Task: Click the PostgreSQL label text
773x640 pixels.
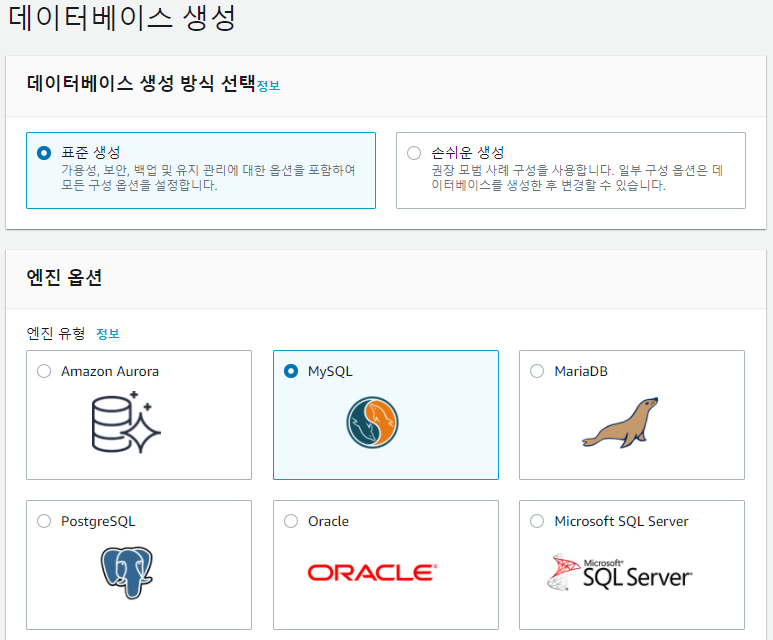Action: [98, 522]
